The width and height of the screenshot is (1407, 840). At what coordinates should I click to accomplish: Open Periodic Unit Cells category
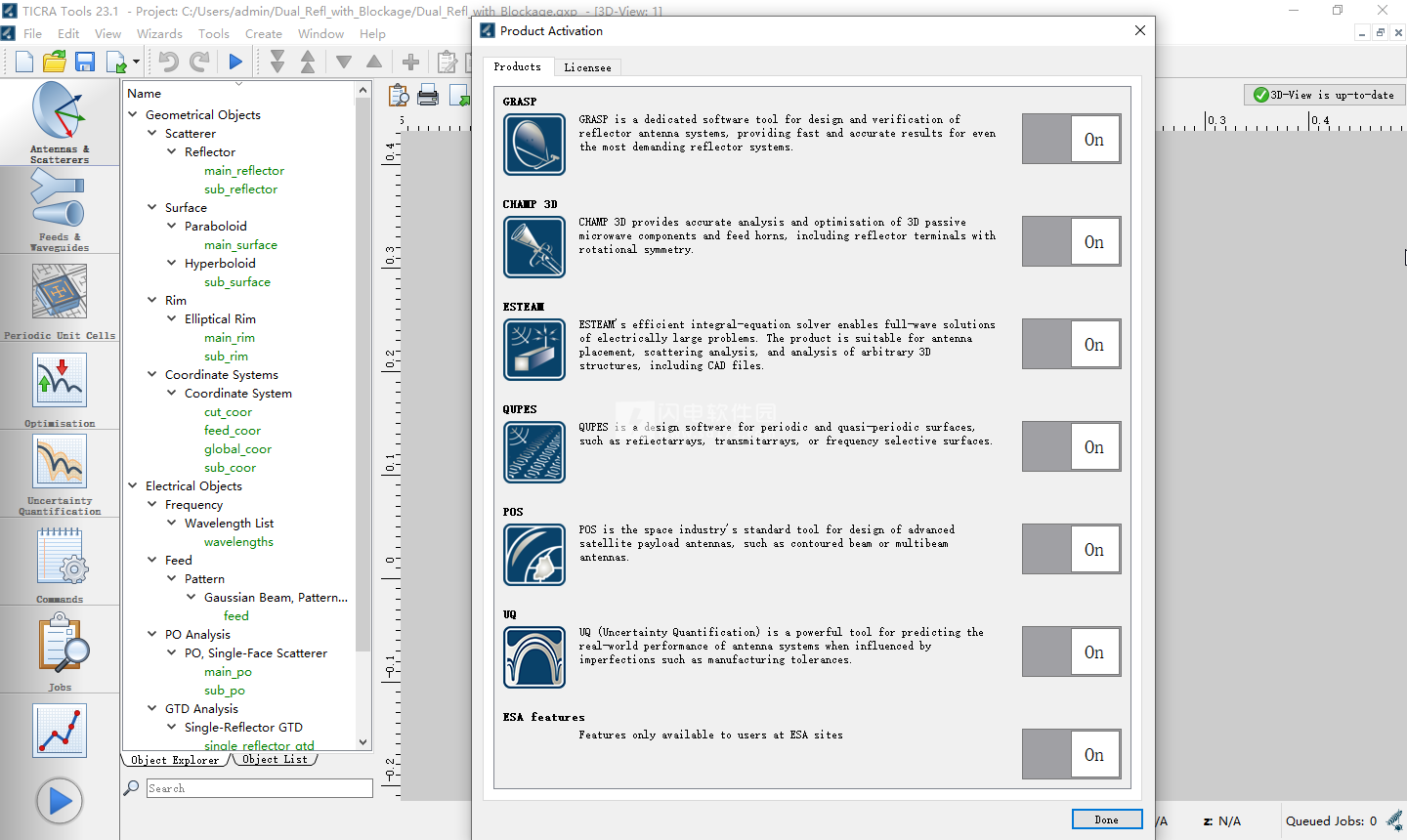click(60, 298)
